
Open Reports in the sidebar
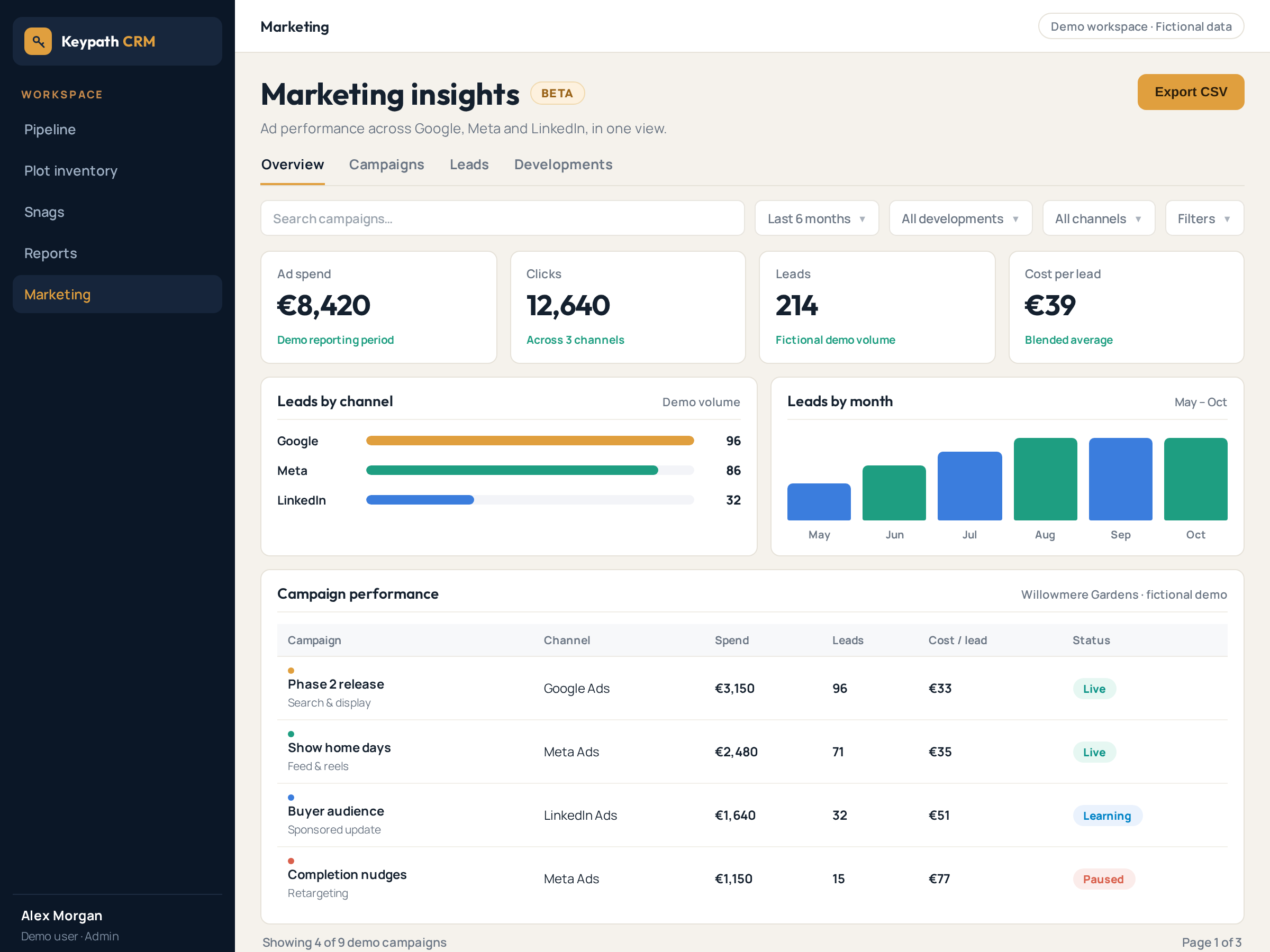click(117, 254)
